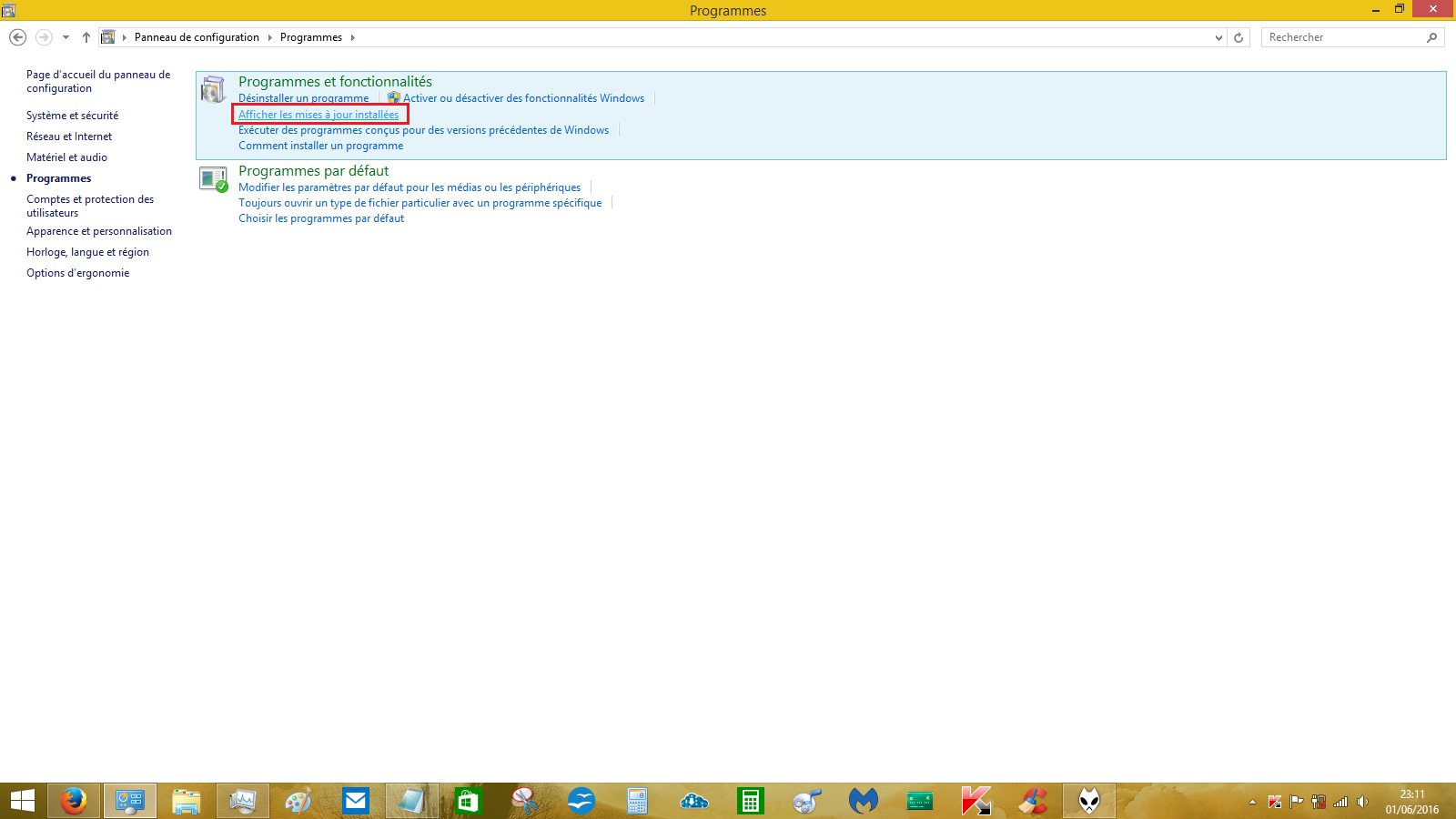Open the Mail app from taskbar

pyautogui.click(x=355, y=801)
